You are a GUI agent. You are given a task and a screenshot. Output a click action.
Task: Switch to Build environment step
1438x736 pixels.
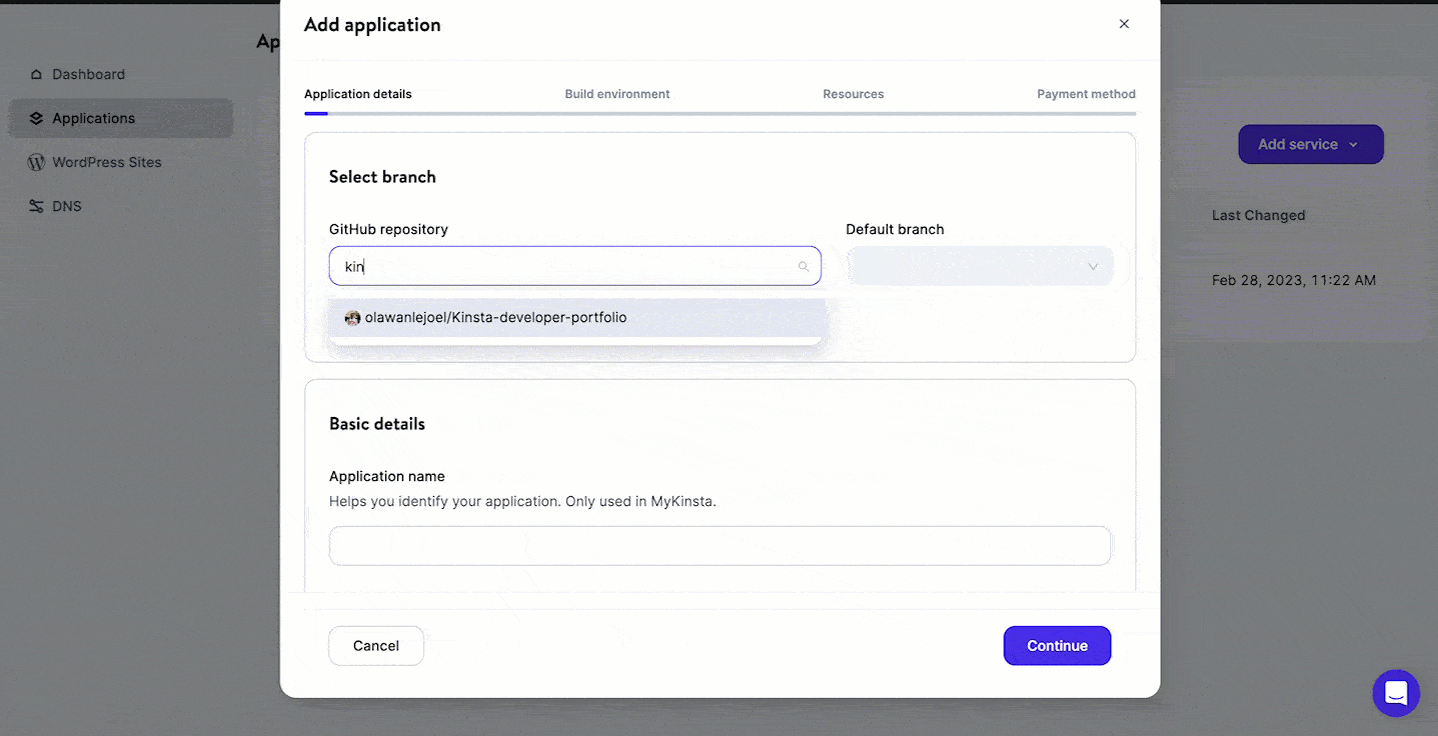click(x=617, y=94)
